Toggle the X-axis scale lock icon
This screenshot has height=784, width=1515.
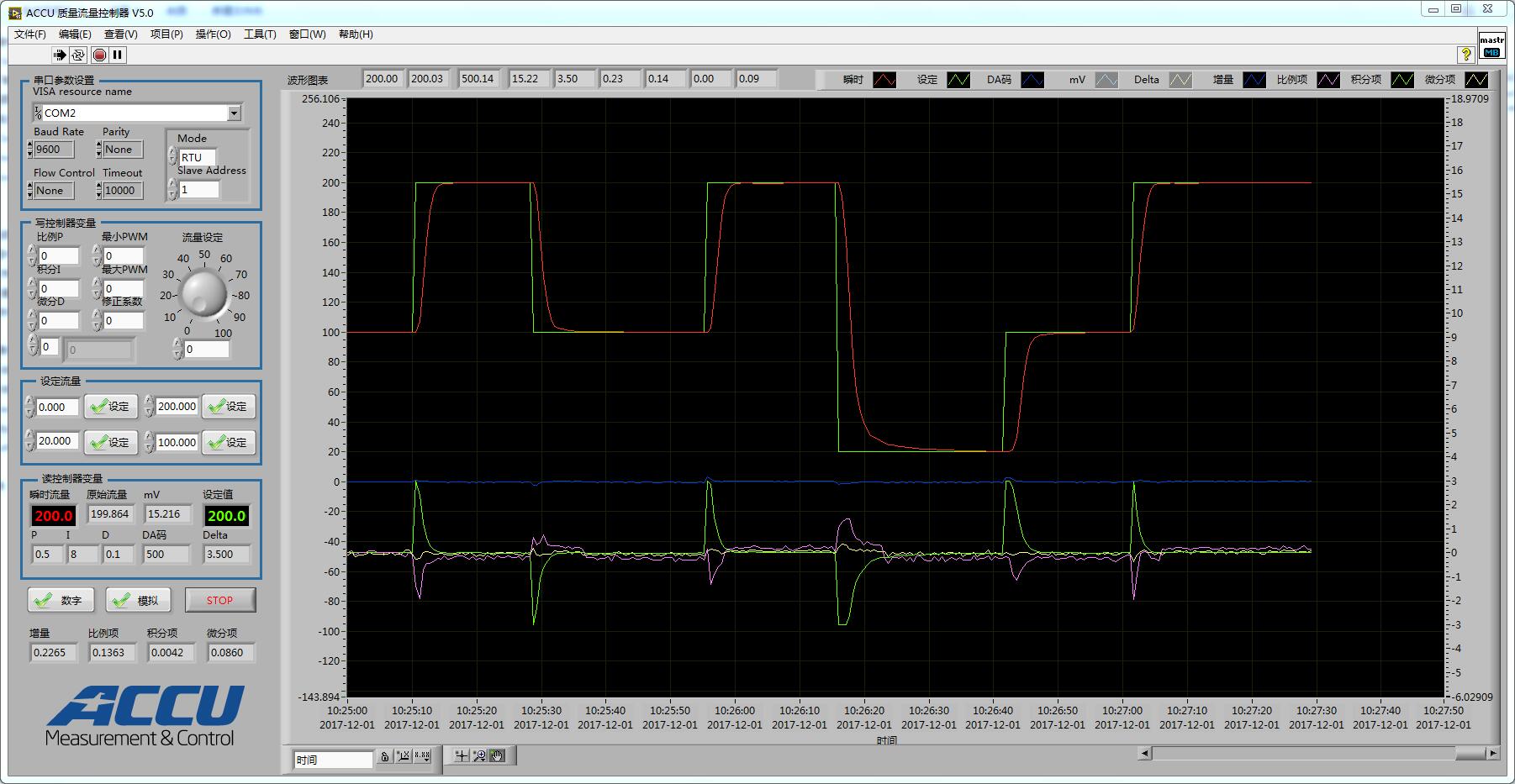click(384, 756)
